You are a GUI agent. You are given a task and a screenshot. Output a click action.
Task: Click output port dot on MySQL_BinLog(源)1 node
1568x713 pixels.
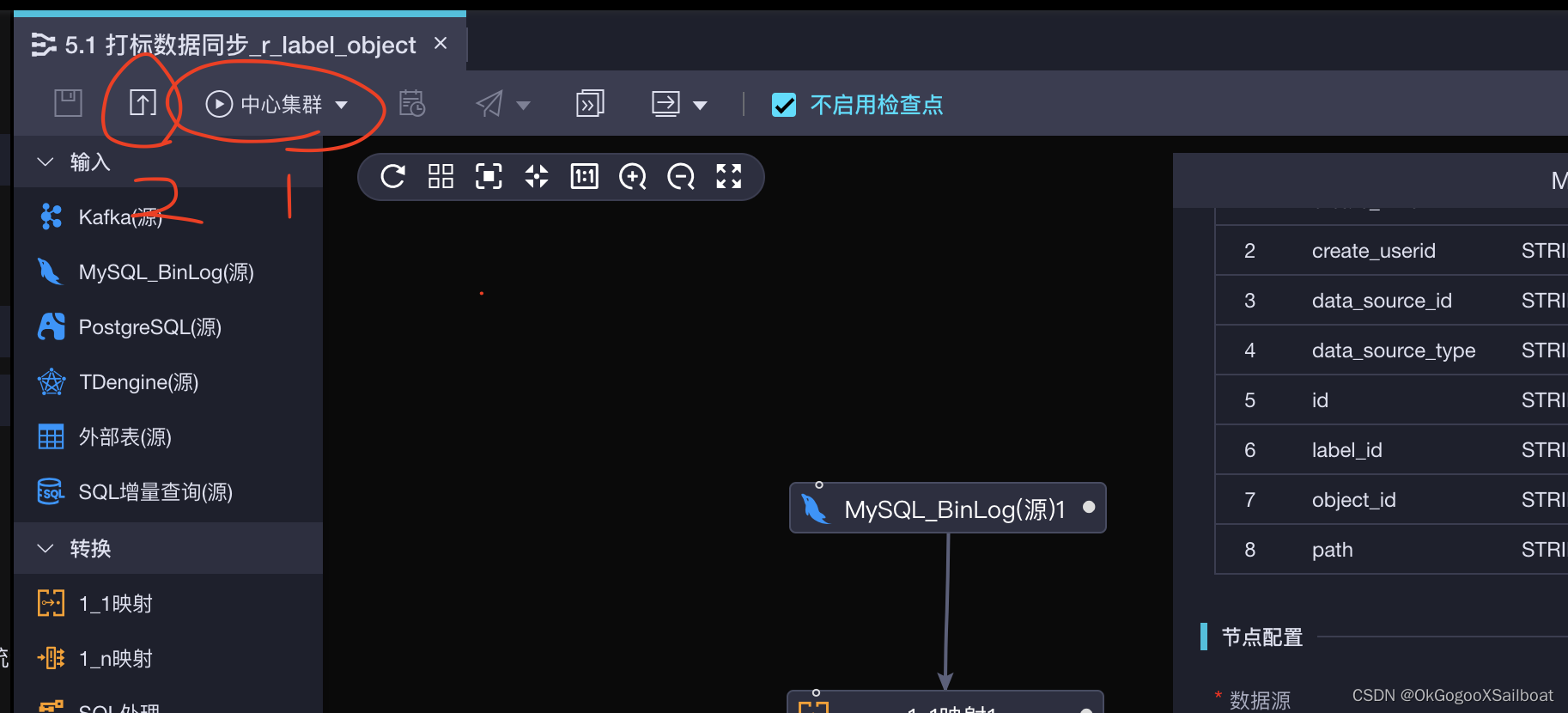[1089, 507]
